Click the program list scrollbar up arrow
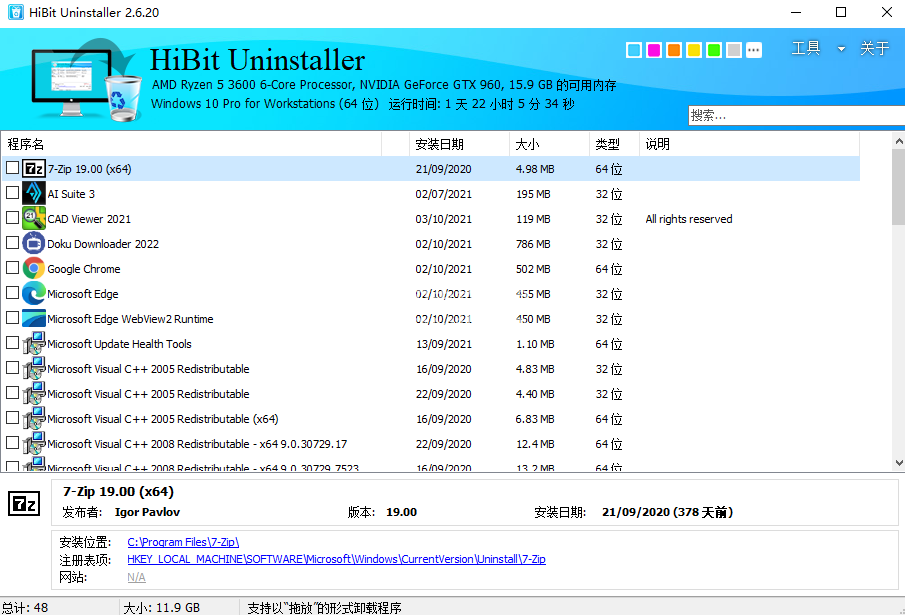 click(x=899, y=141)
